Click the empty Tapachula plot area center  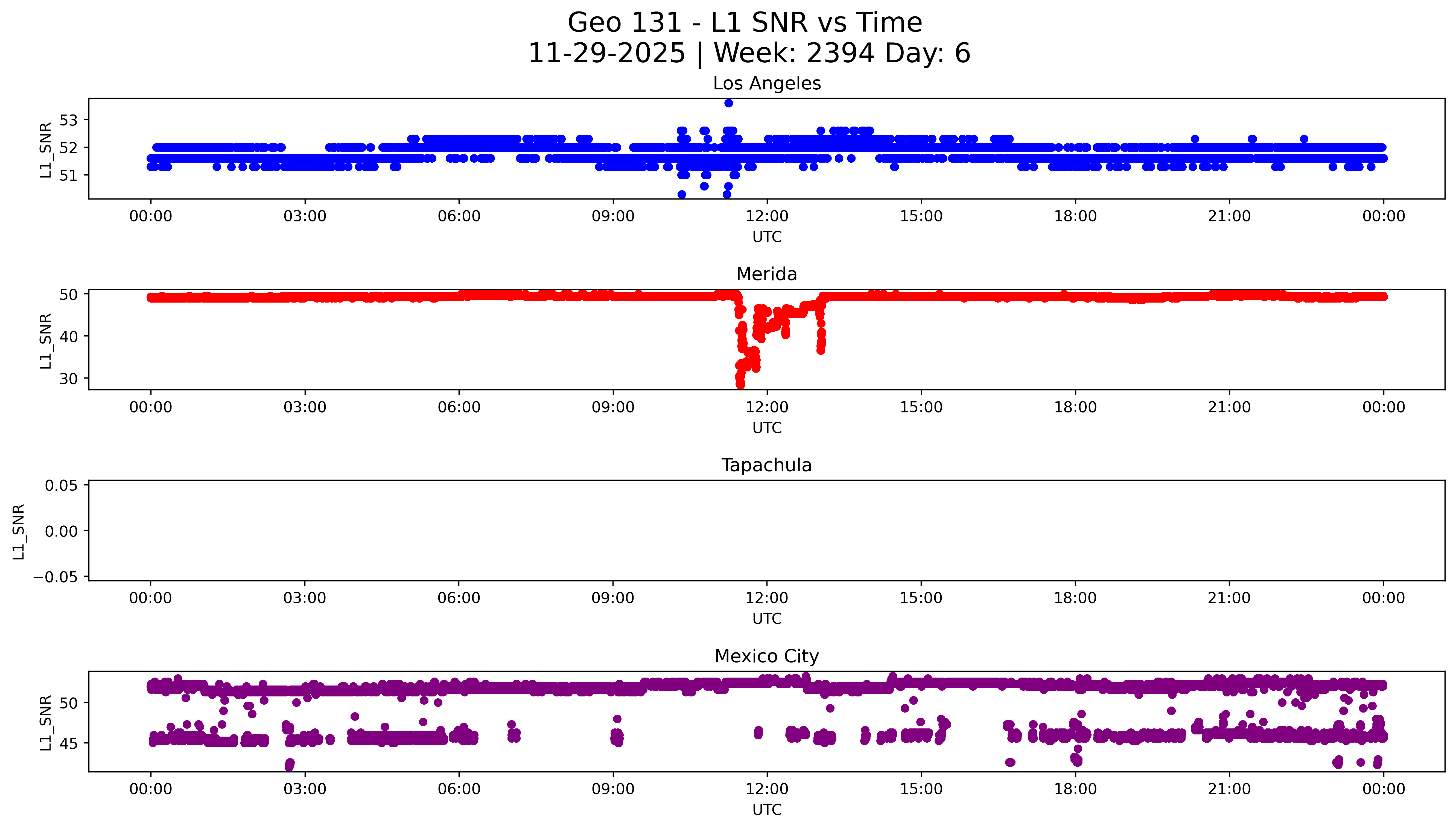pyautogui.click(x=766, y=530)
